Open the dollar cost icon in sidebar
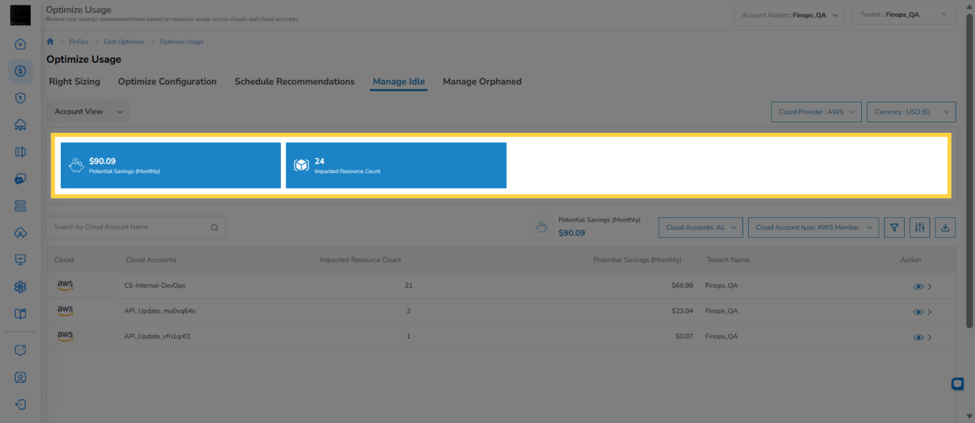The height and width of the screenshot is (423, 975). pos(20,71)
